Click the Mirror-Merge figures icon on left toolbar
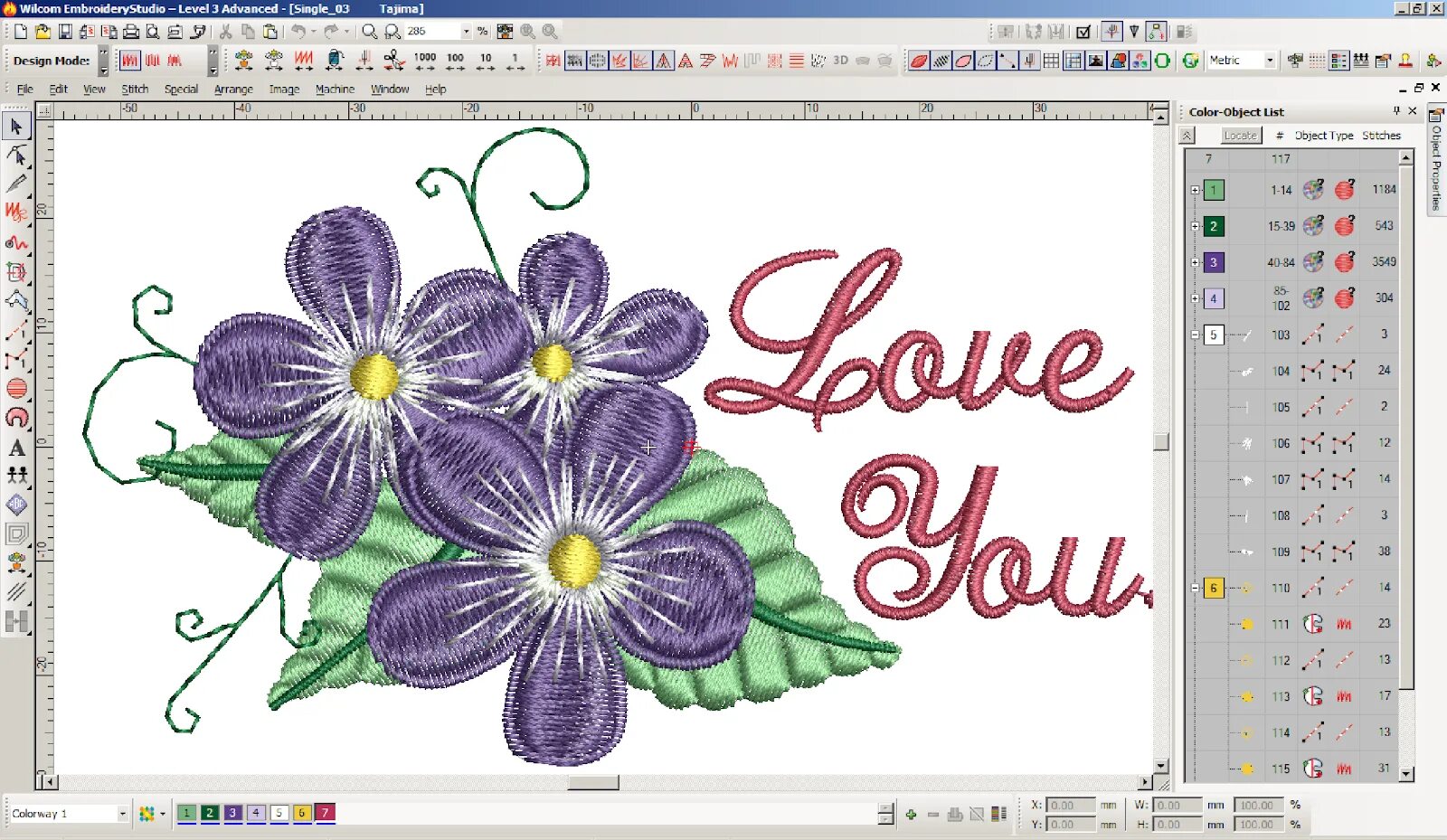This screenshot has width=1447, height=840. (16, 475)
